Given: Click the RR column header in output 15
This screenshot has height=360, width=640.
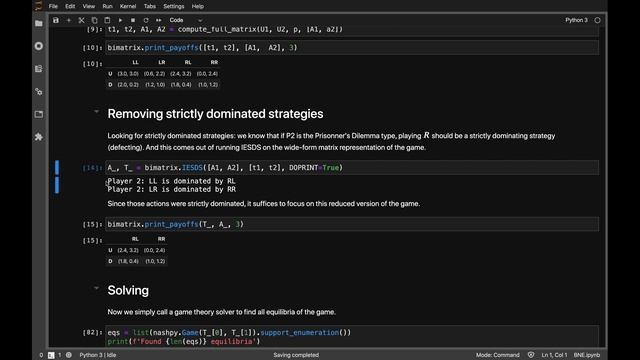Looking at the screenshot, I should pos(162,239).
